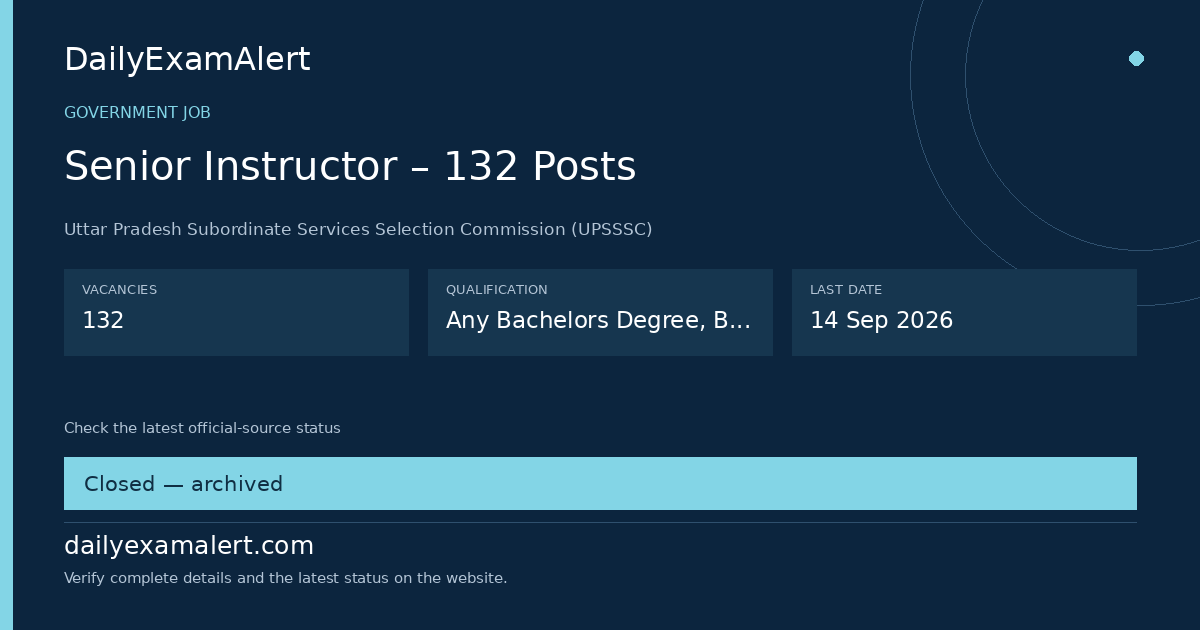Click the DailyExamAlert brand title
This screenshot has height=630, width=1200.
click(x=187, y=60)
